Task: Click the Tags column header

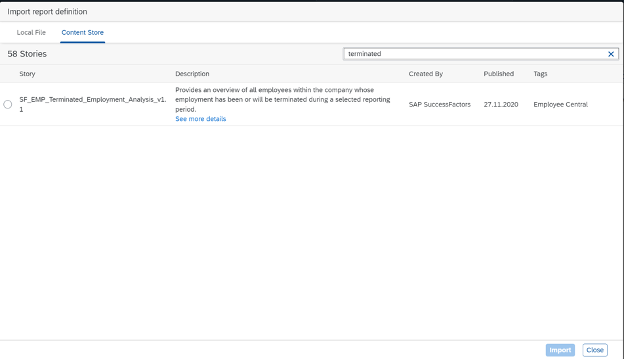Action: (x=540, y=74)
